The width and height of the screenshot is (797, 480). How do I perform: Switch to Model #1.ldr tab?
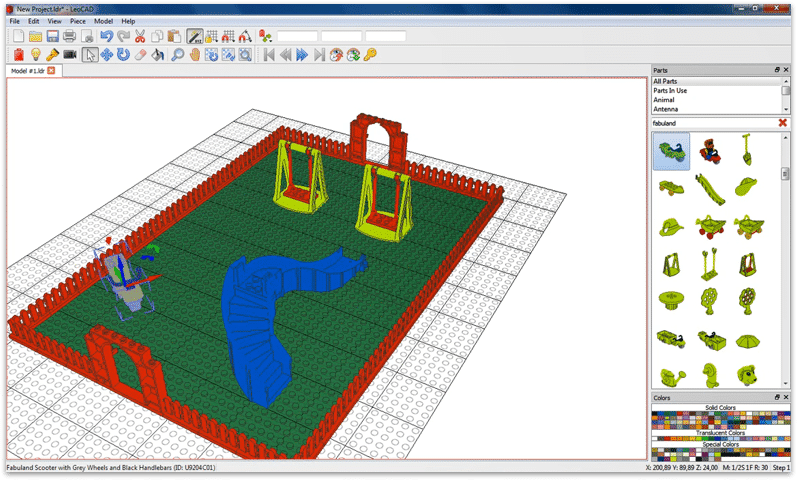[27, 71]
